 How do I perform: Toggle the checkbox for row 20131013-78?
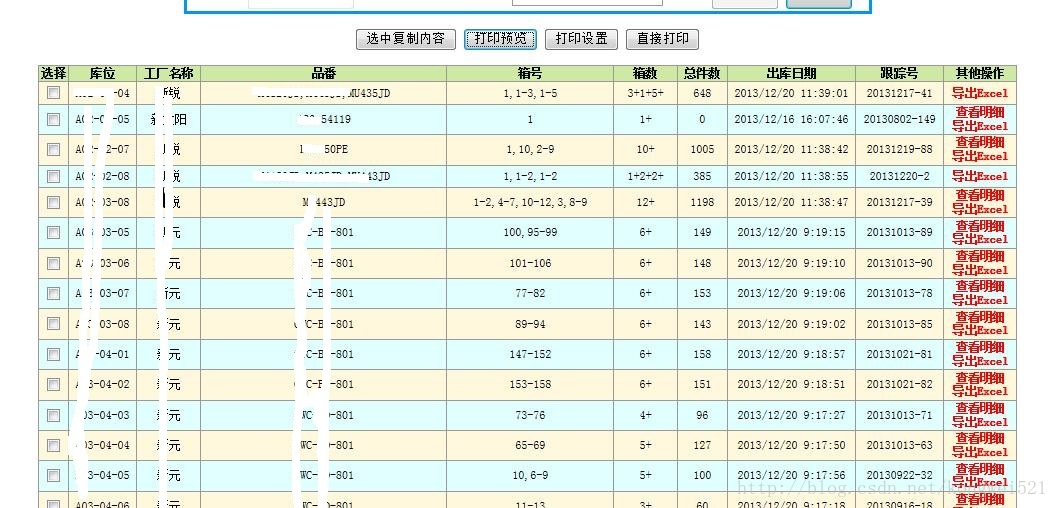53,293
